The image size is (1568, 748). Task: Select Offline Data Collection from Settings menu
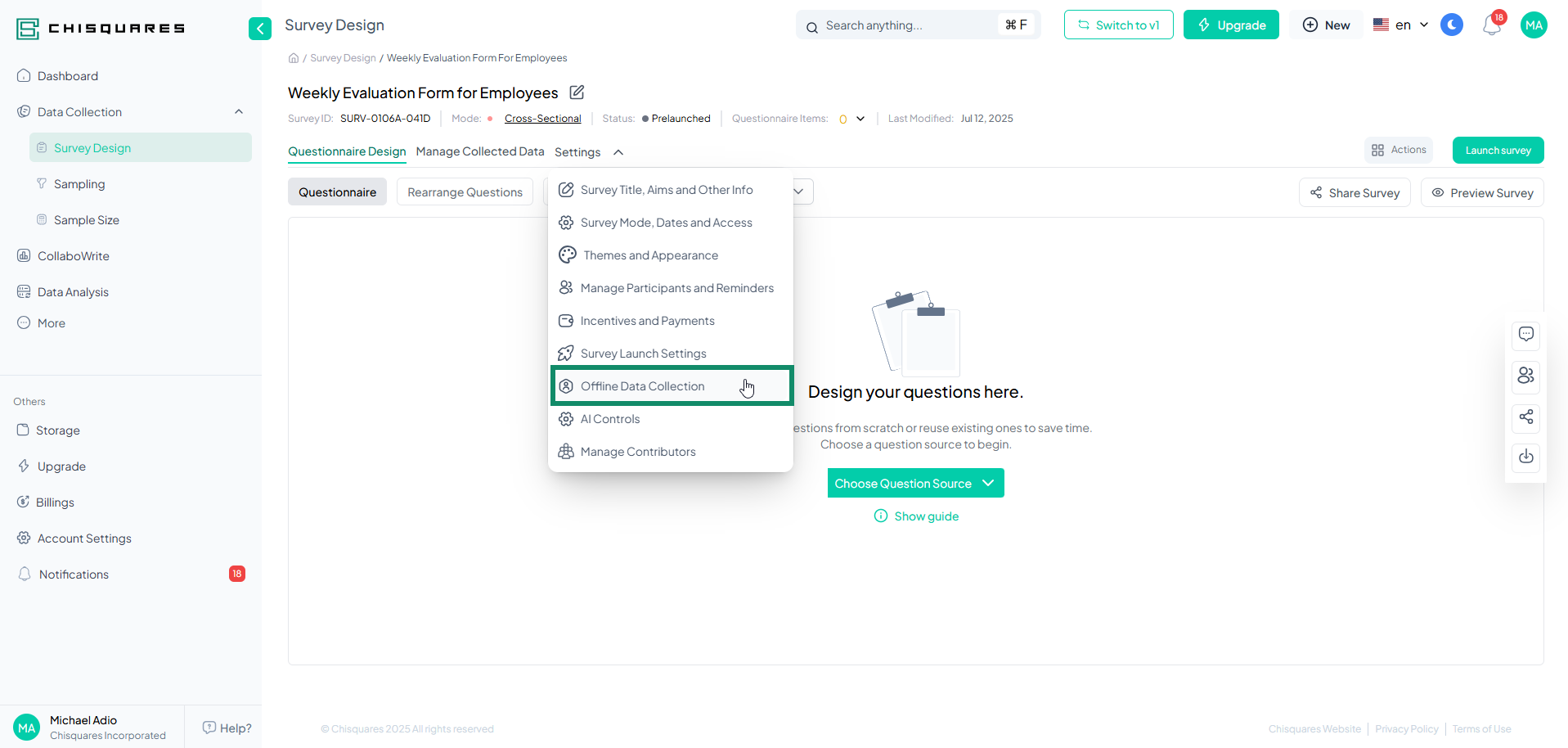[642, 386]
